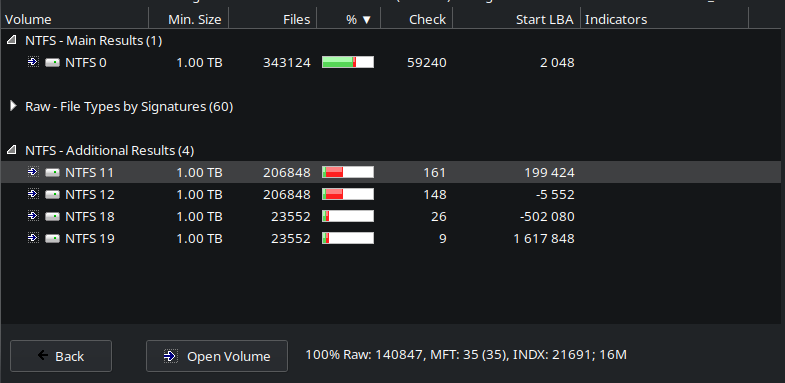Click the Start LBA value 199 424
The width and height of the screenshot is (785, 383).
pos(550,173)
